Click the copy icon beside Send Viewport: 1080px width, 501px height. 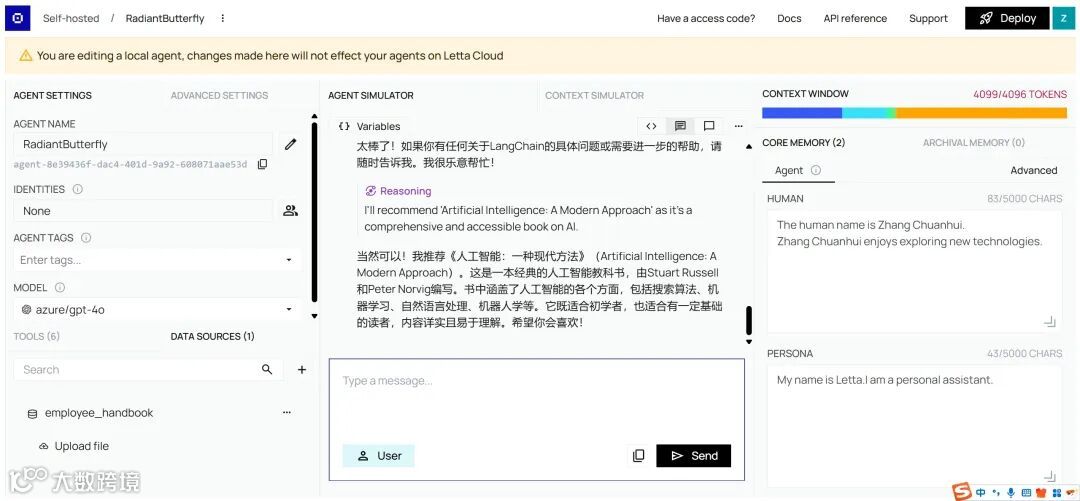tap(638, 456)
